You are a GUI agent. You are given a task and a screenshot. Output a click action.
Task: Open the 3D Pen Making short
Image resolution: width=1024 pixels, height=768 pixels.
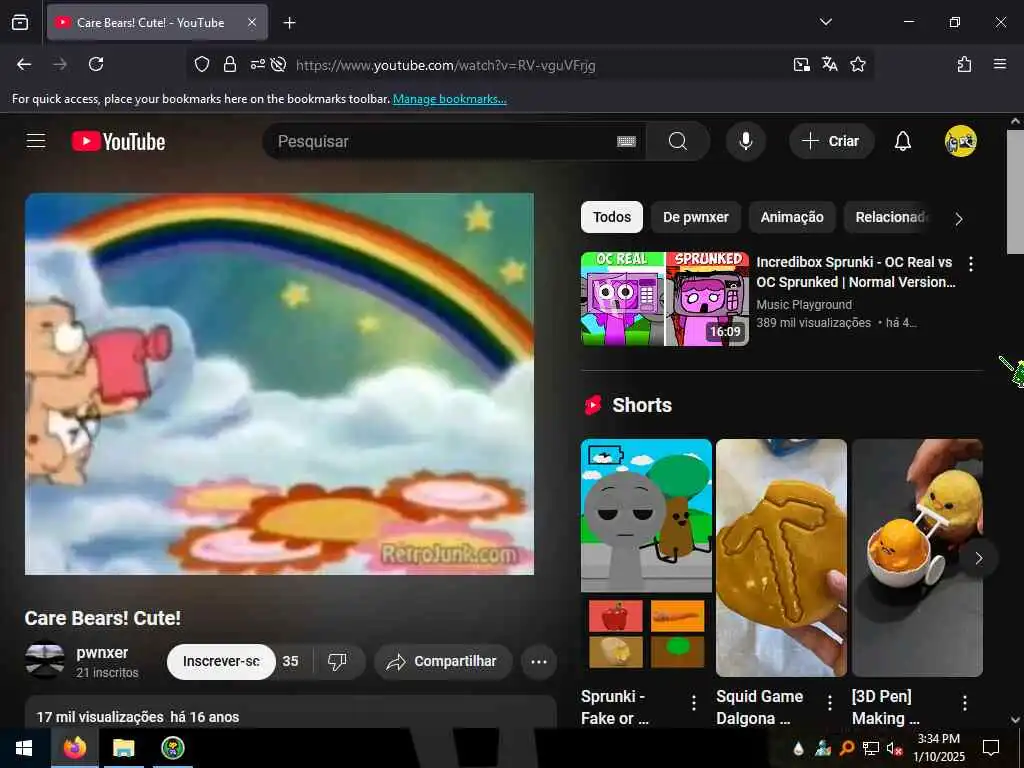click(x=917, y=558)
